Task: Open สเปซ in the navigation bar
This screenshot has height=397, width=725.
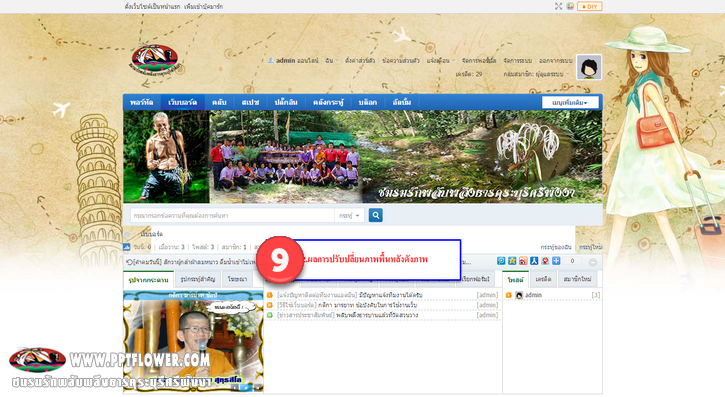Action: 251,102
